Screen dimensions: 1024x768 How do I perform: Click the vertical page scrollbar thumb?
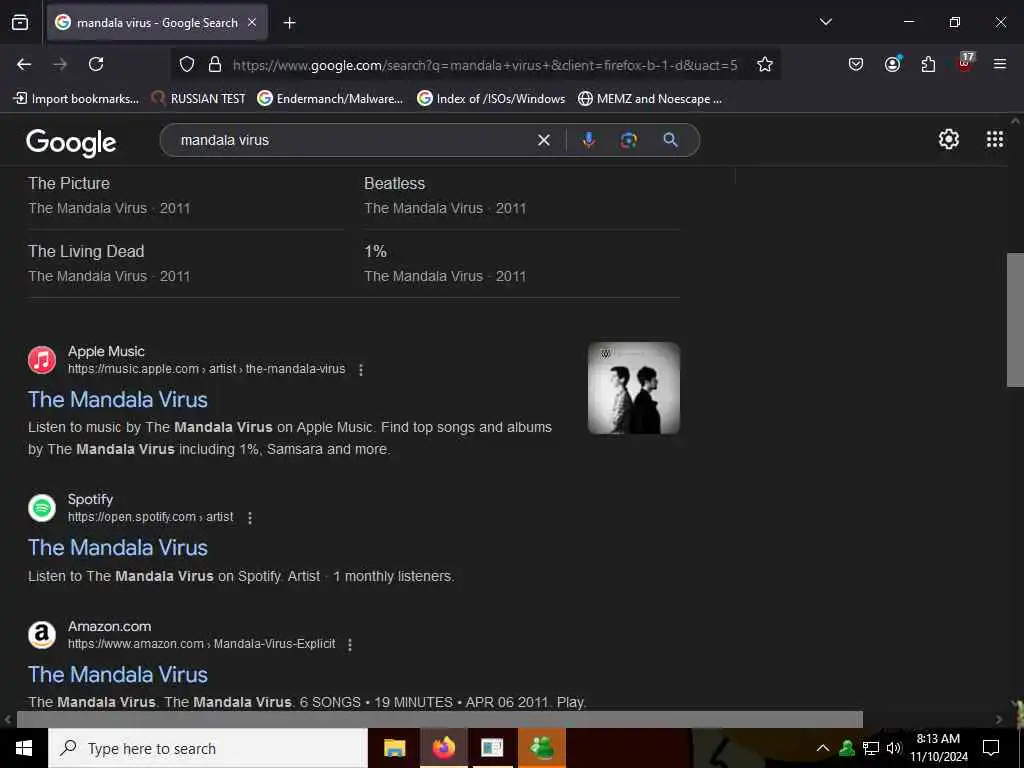pyautogui.click(x=1015, y=319)
